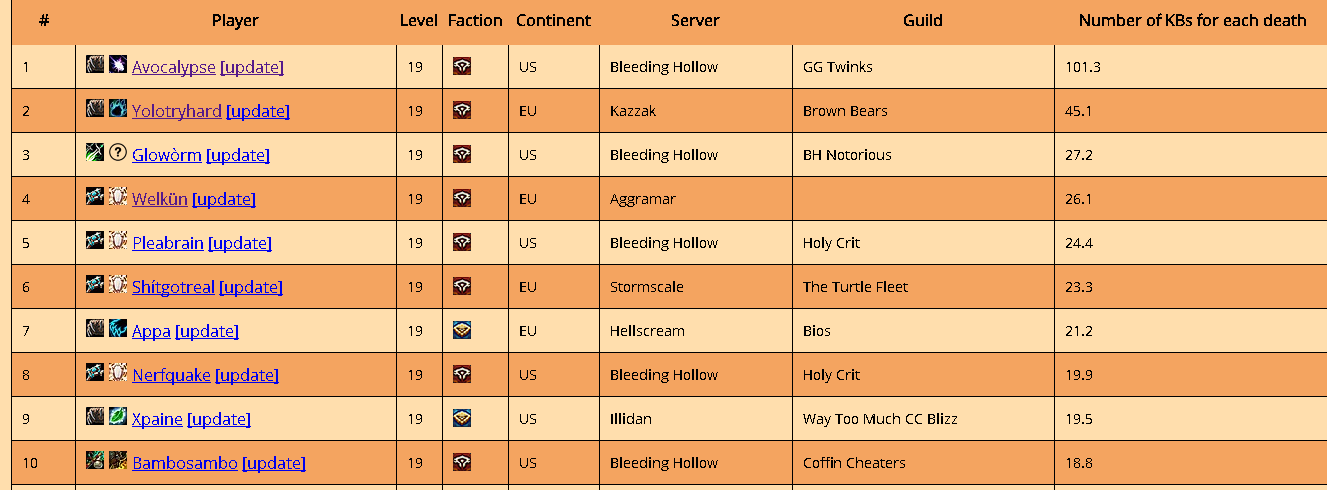Open Welkün's player profile link

coord(160,199)
